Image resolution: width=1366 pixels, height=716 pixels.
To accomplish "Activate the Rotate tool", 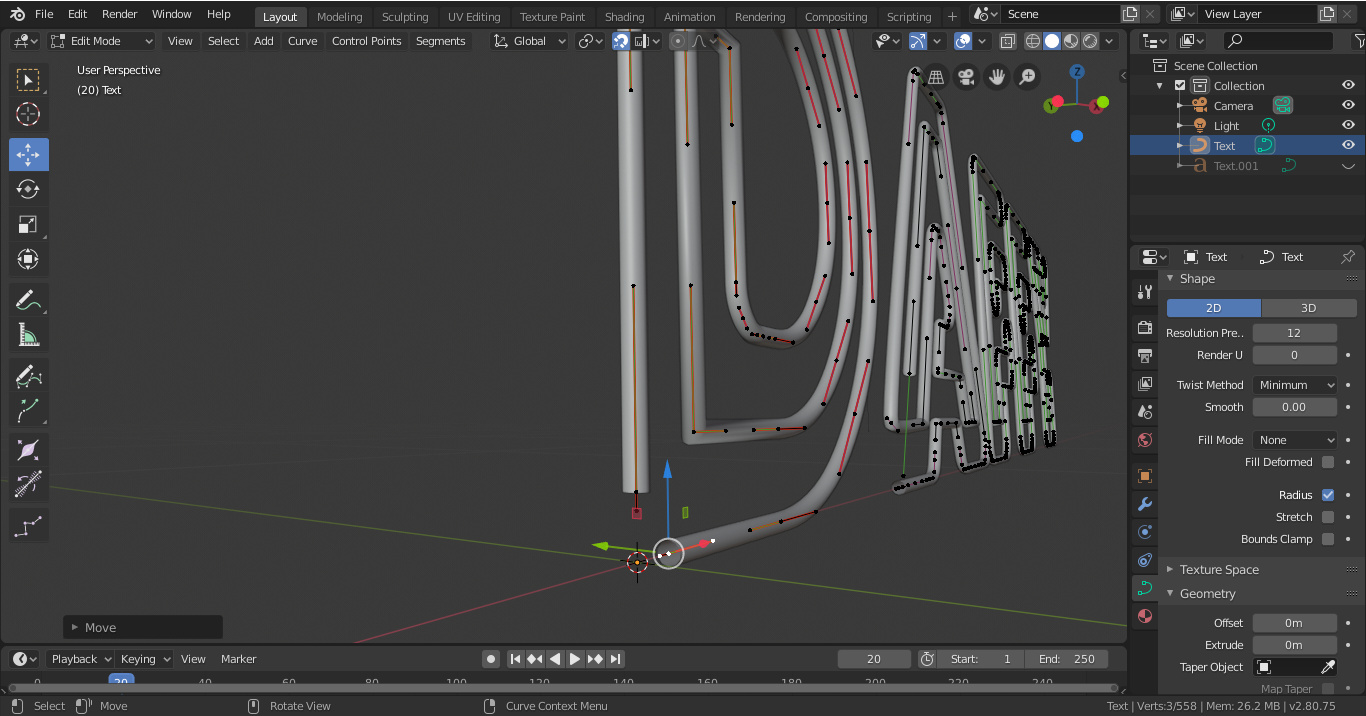I will pos(28,189).
